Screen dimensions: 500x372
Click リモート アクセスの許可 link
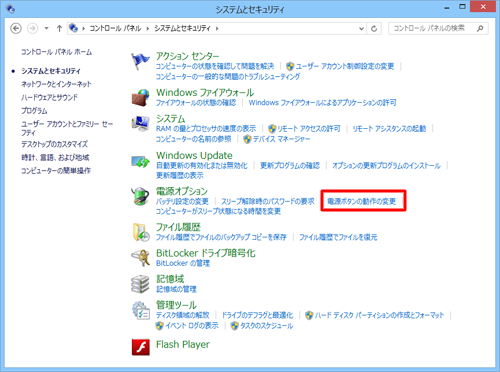click(x=309, y=129)
